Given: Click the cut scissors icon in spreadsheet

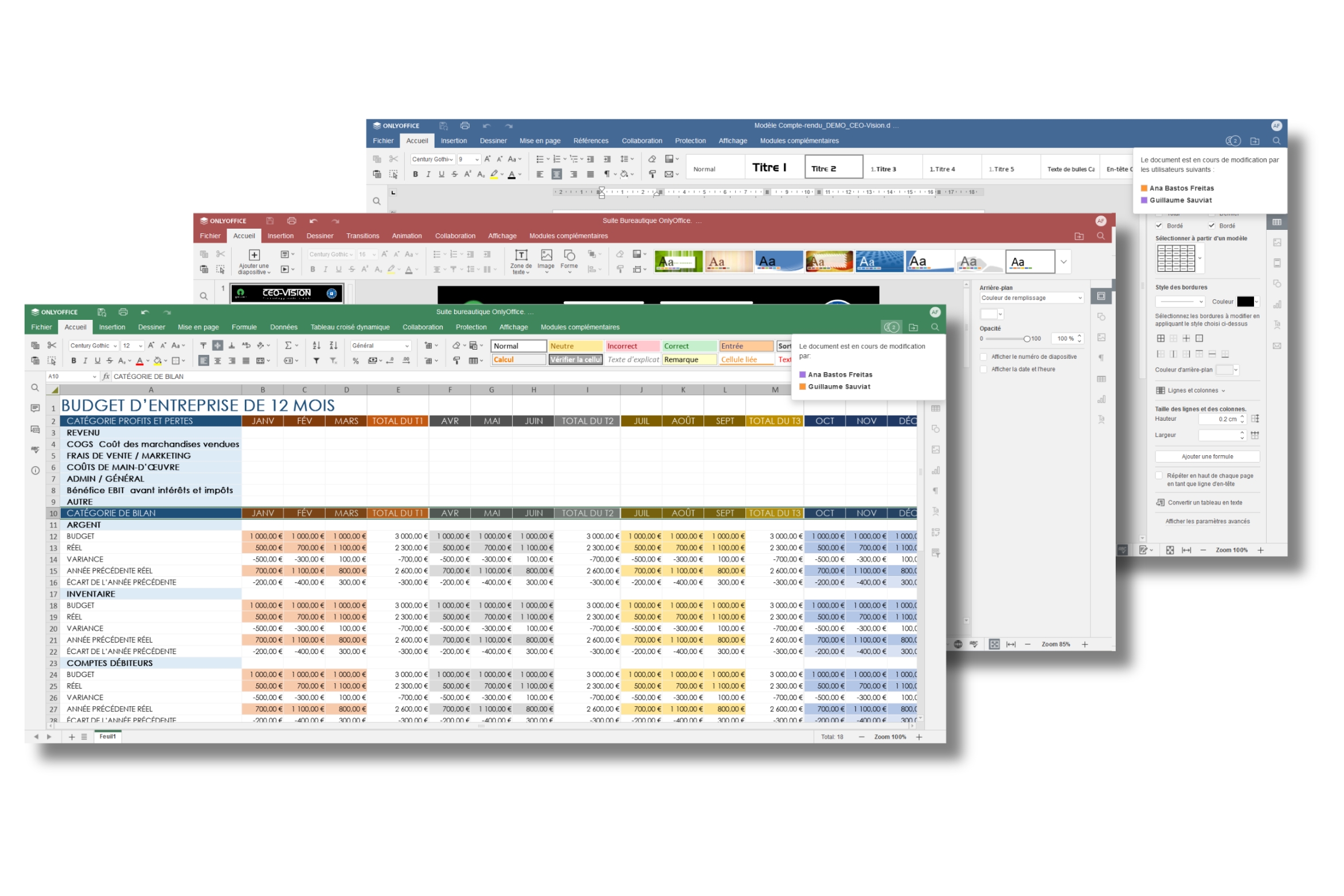Looking at the screenshot, I should tap(52, 345).
